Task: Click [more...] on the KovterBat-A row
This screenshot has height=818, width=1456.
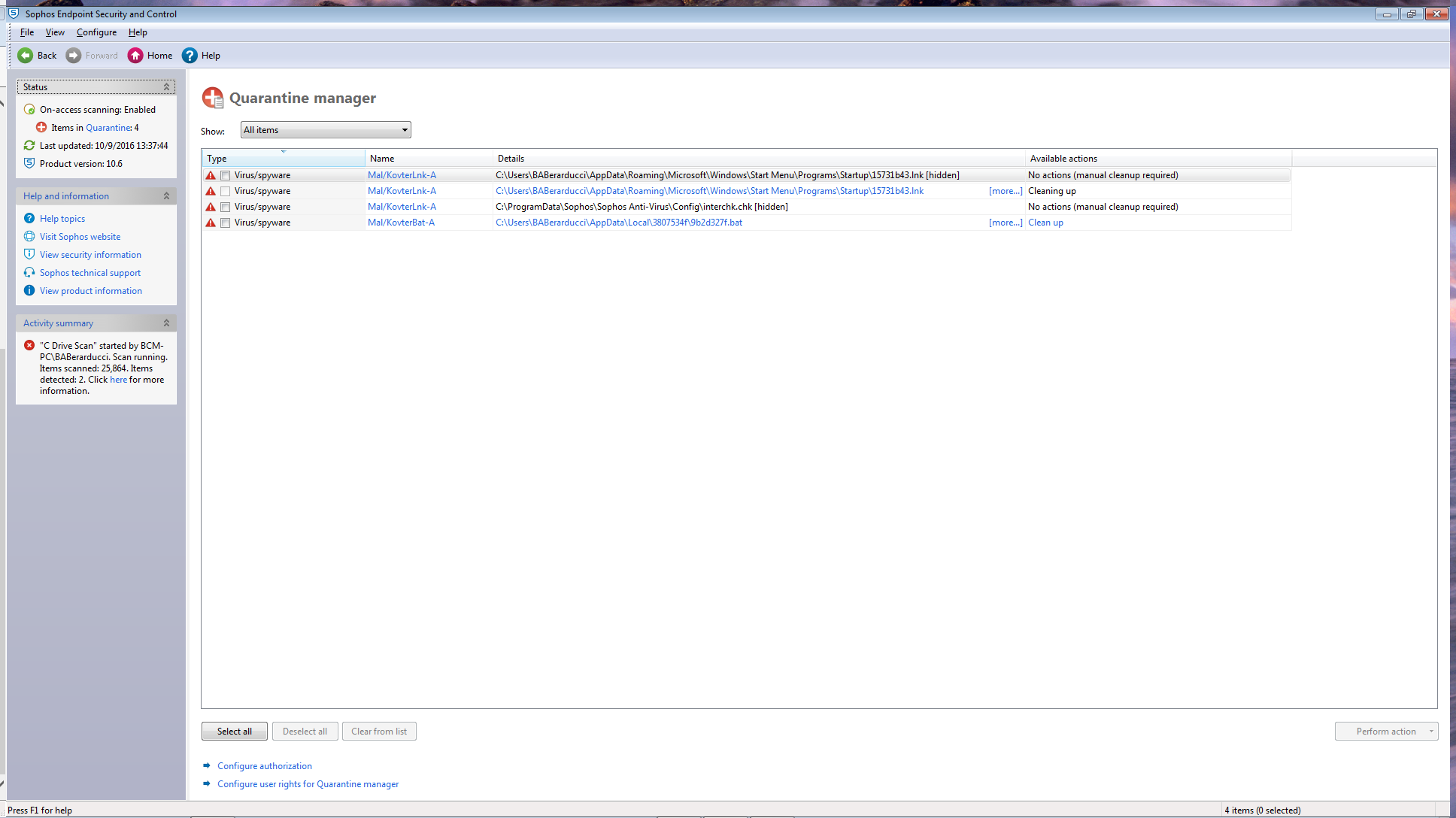Action: 1006,223
